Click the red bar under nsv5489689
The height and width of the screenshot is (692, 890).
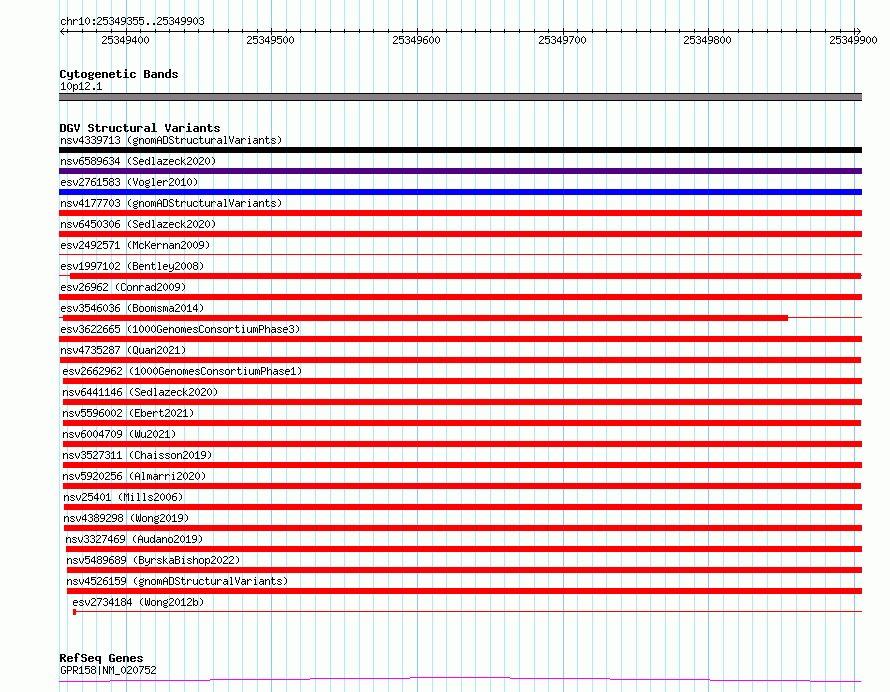464,570
